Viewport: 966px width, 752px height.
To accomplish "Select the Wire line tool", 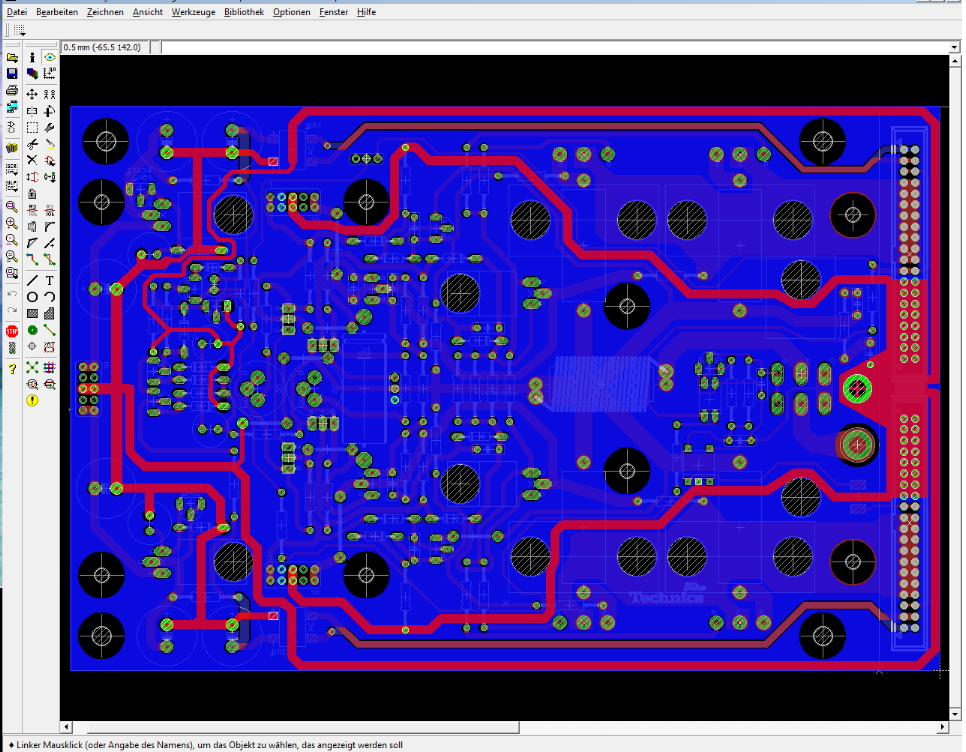I will (x=32, y=281).
